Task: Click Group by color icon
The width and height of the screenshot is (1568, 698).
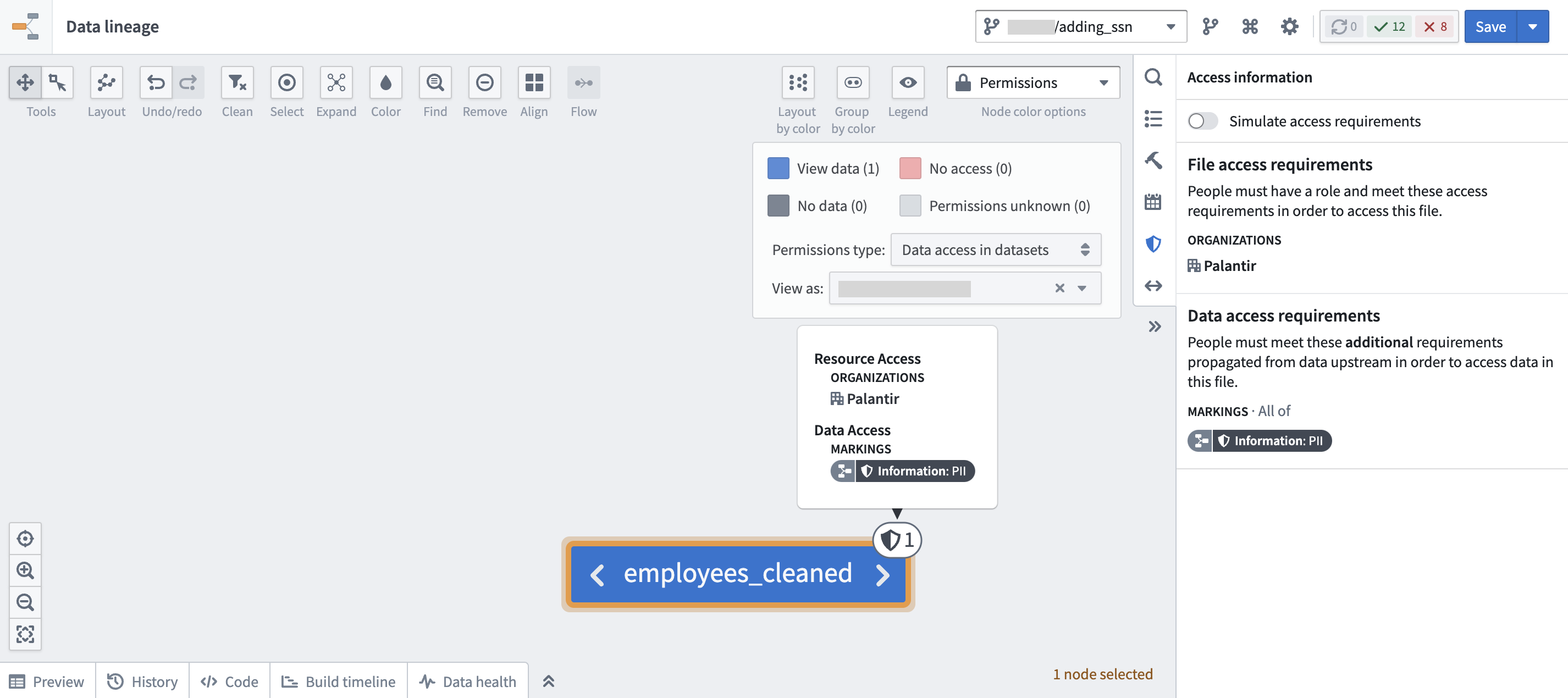Action: [x=853, y=82]
